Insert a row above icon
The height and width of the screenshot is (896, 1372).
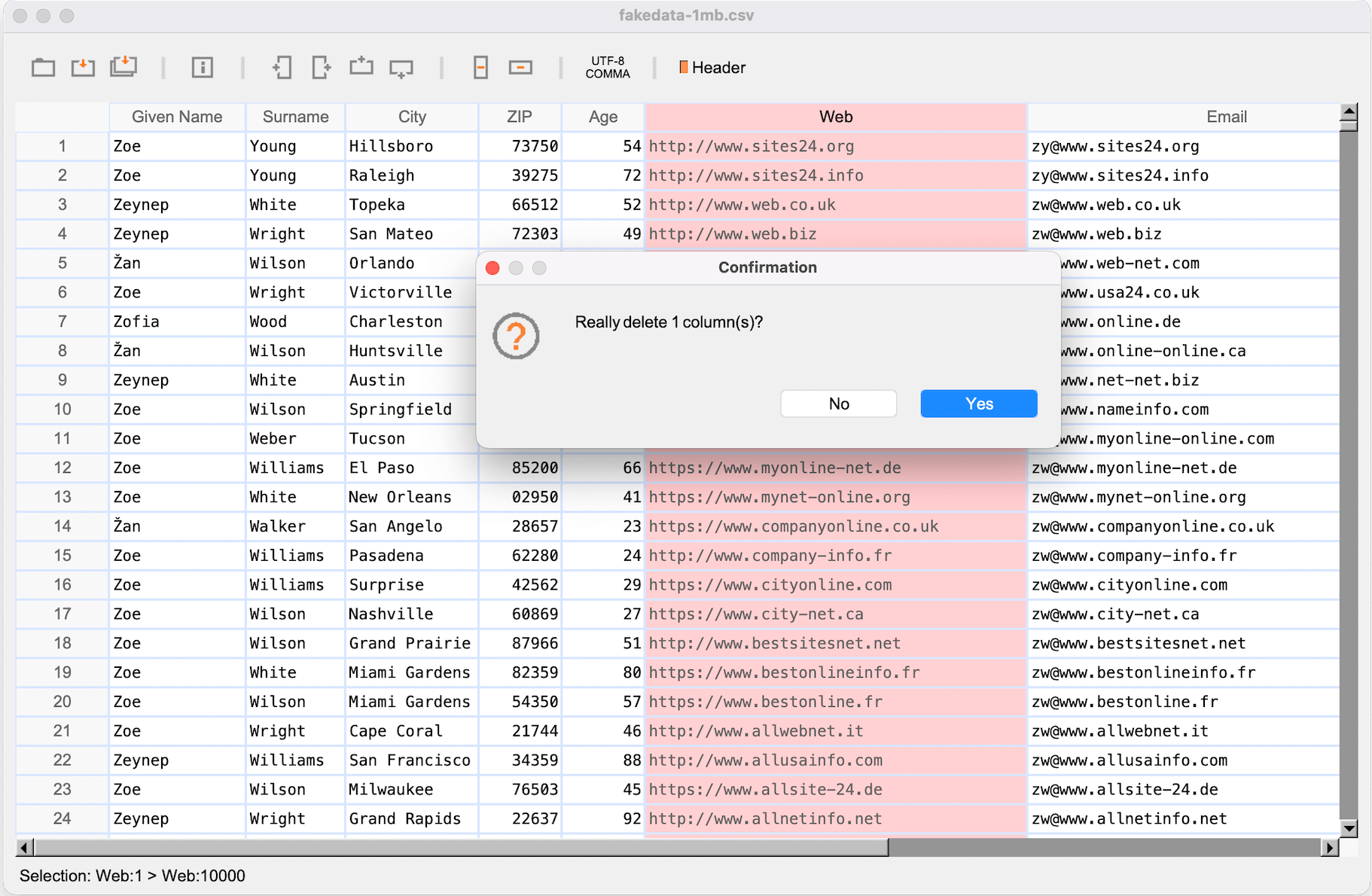point(361,67)
